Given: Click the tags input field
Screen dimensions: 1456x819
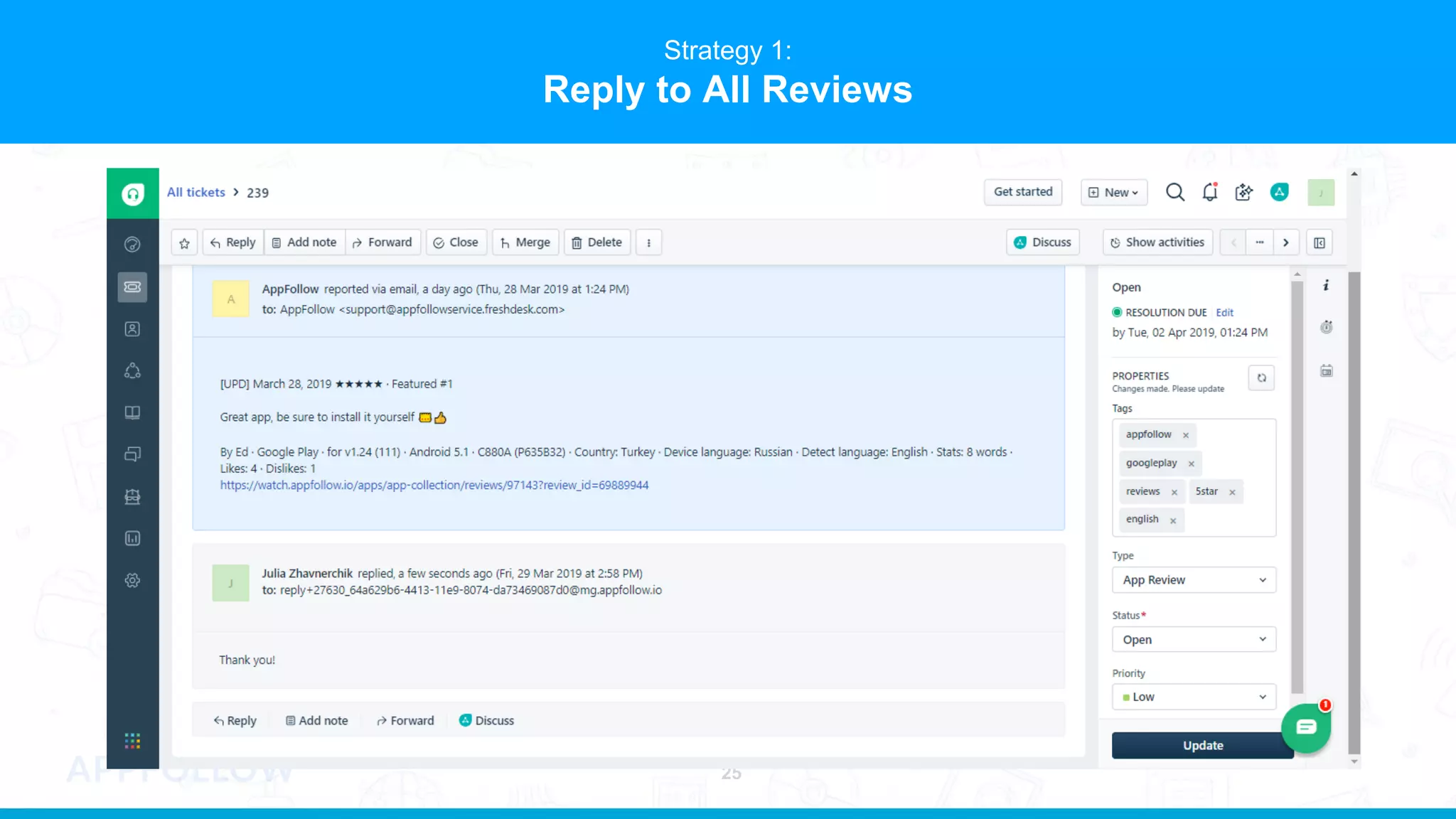Looking at the screenshot, I should coord(1194,478).
